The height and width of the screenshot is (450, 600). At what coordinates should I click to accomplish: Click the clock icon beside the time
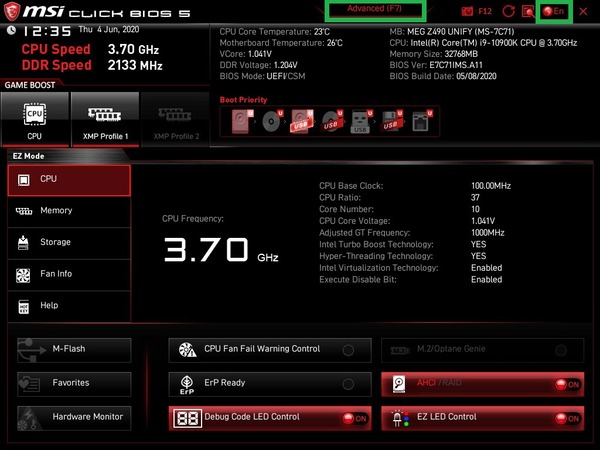point(11,29)
